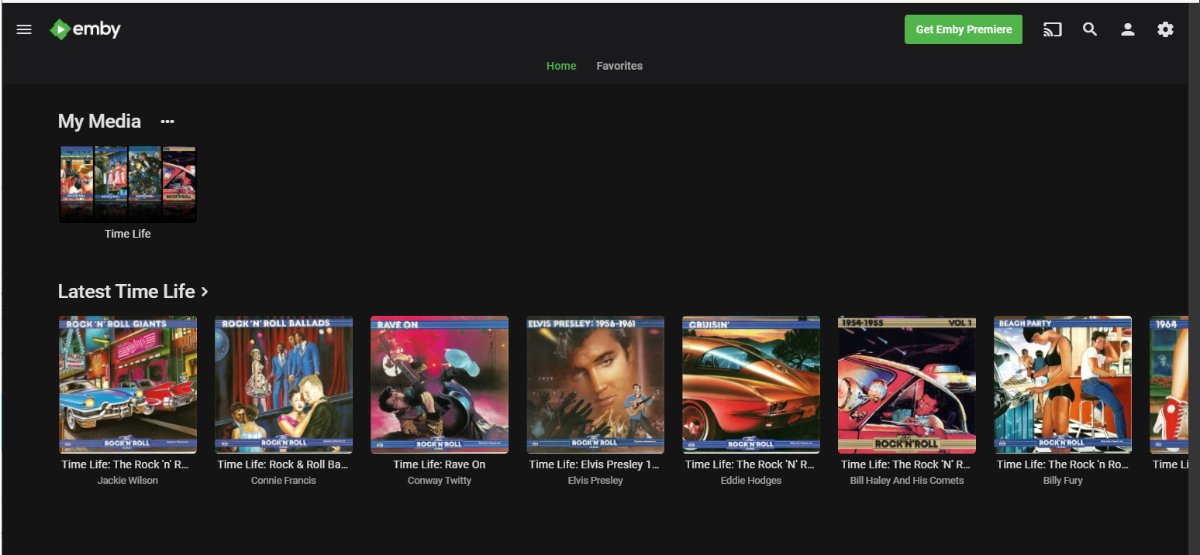
Task: Click the Jackie Wilson artist link
Action: (x=128, y=481)
